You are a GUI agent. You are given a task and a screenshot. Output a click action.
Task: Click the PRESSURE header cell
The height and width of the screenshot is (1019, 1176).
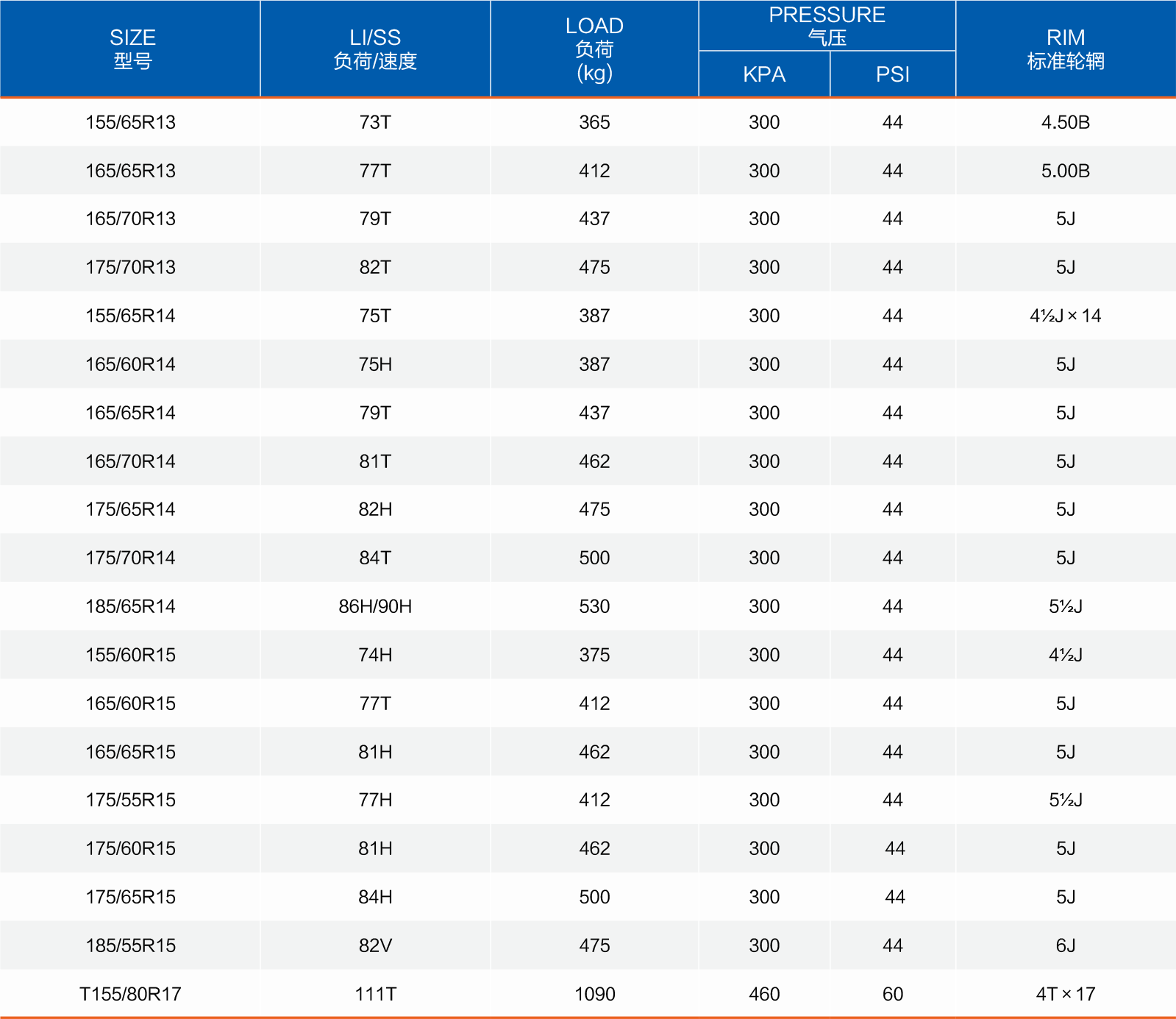(827, 26)
